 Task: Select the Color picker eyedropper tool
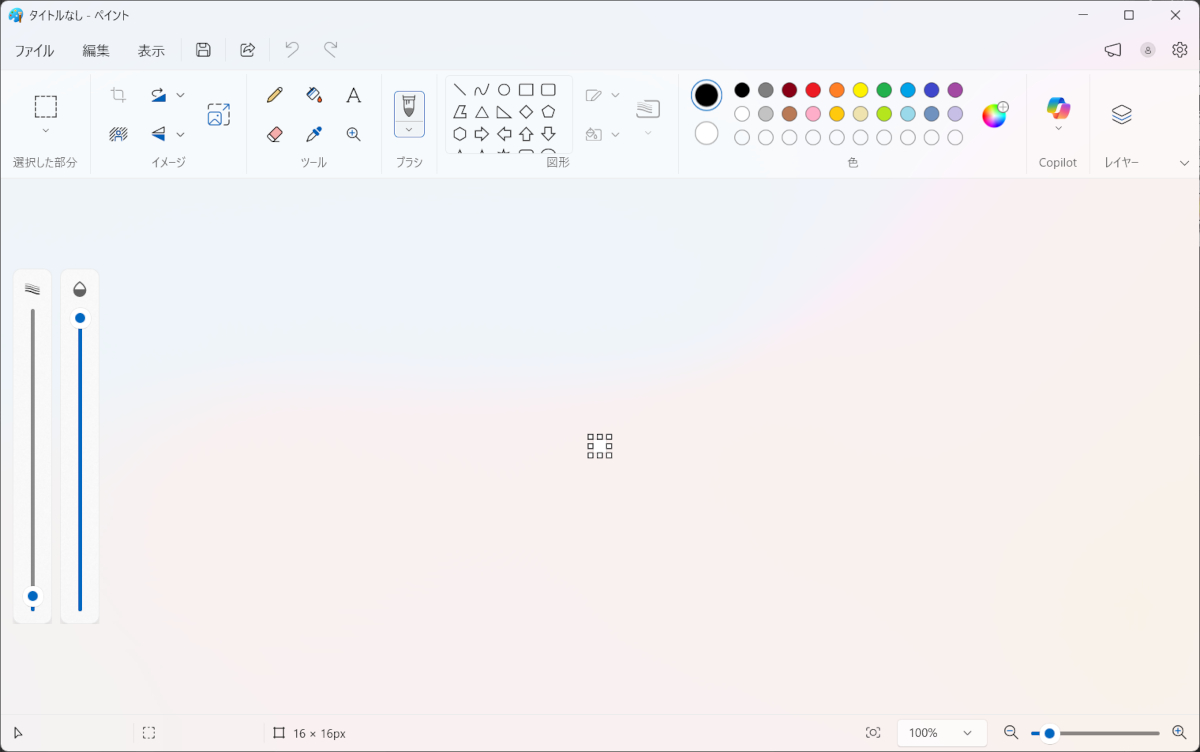pos(314,134)
